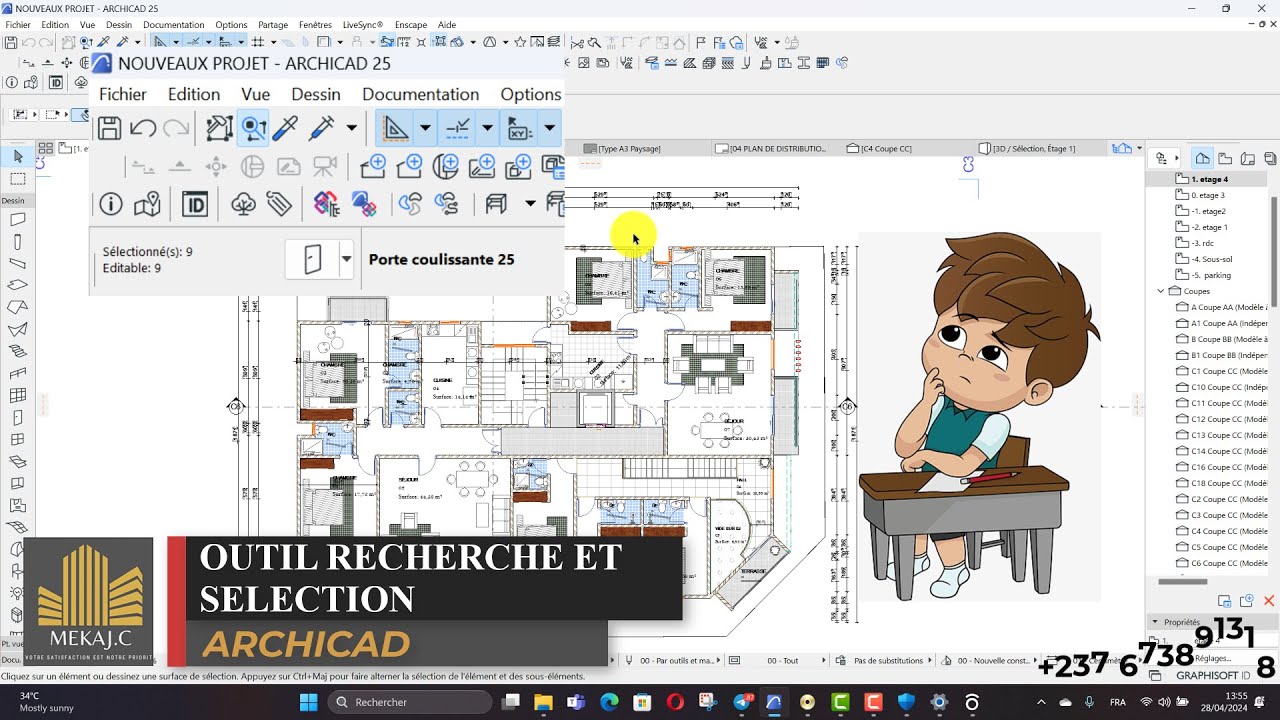Screen dimensions: 1280x720
Task: Open Opera browser from the taskbar
Action: 675,702
